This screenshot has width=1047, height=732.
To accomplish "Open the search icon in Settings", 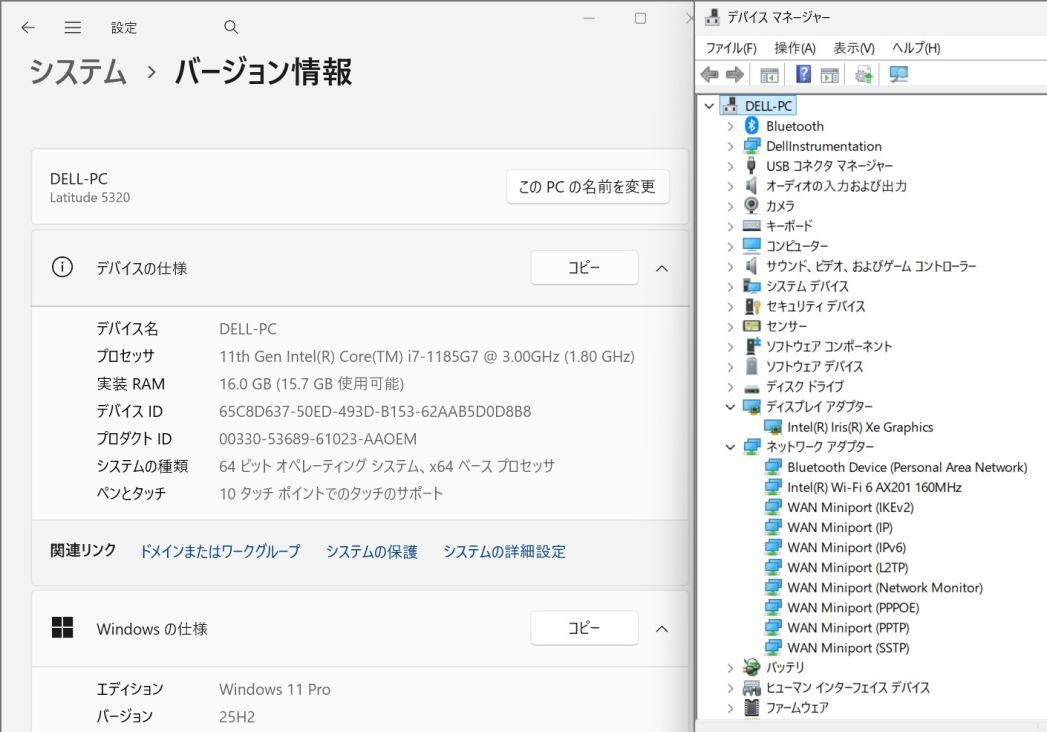I will click(230, 27).
